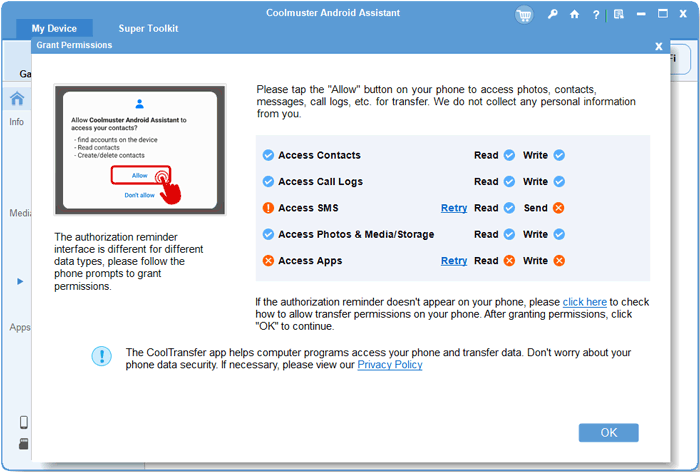This screenshot has width=700, height=472.
Task: Open the 'click here' help link
Action: (x=584, y=302)
